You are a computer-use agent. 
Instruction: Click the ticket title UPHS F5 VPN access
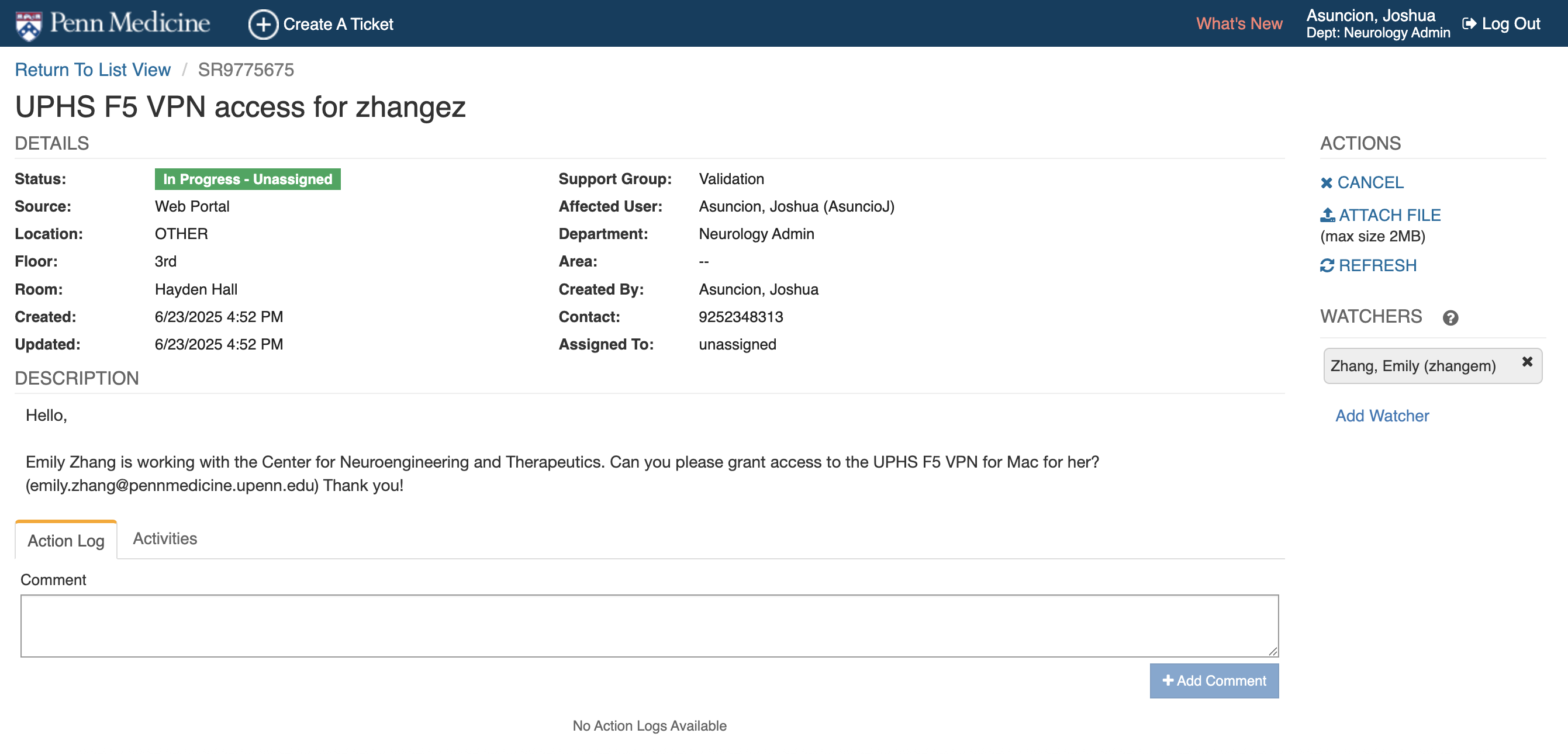click(240, 107)
